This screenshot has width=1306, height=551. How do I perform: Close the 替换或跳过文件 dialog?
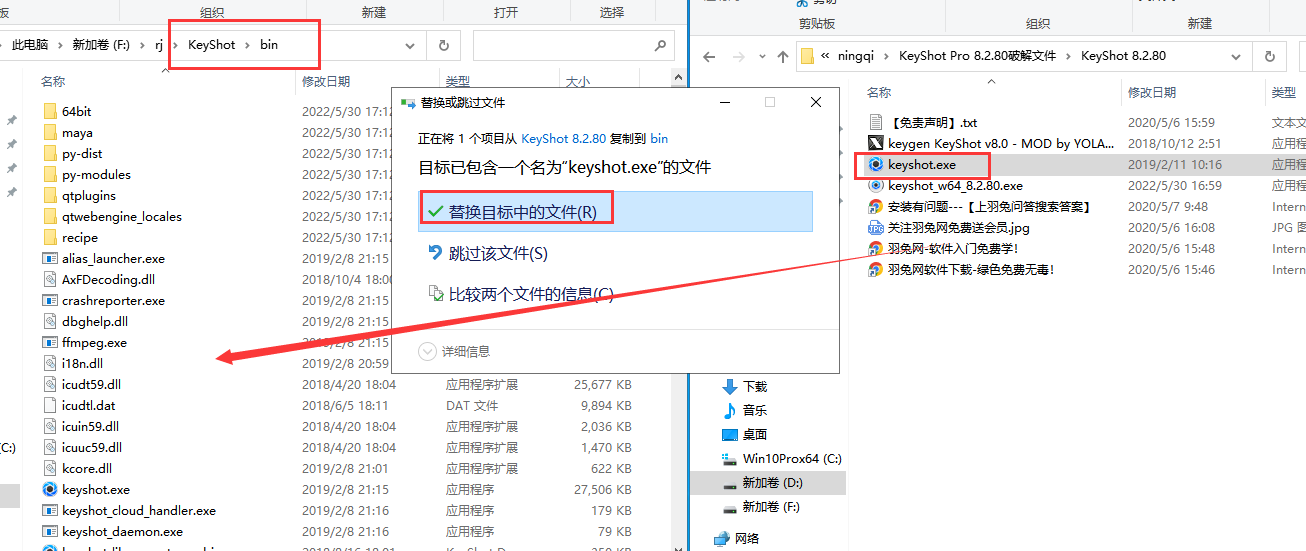coord(816,102)
